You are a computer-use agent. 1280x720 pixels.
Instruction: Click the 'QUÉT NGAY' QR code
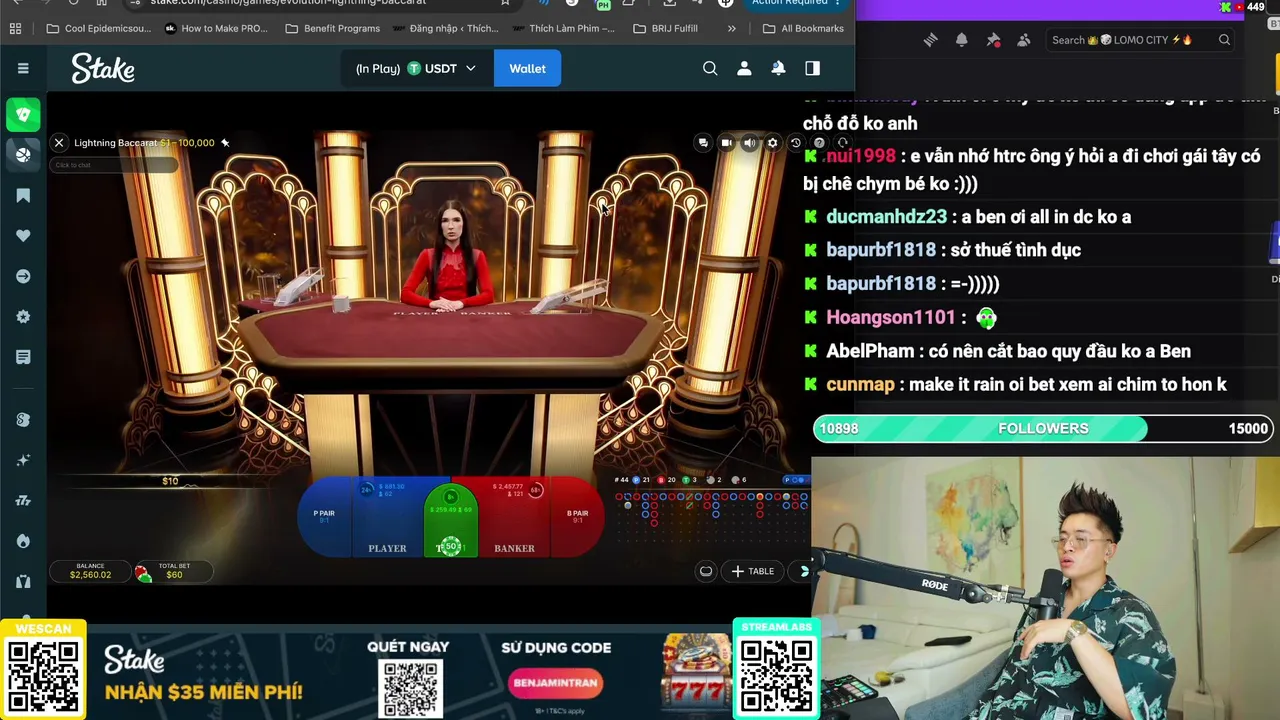coord(410,688)
